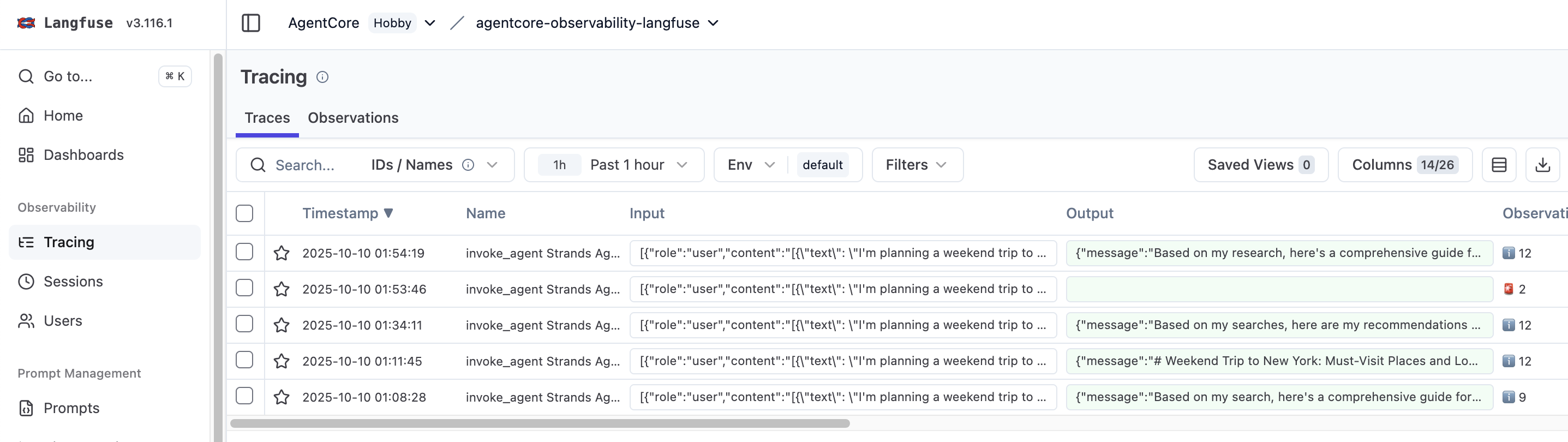Open Sessions in the sidebar
Viewport: 1568px width, 442px height.
(x=73, y=282)
